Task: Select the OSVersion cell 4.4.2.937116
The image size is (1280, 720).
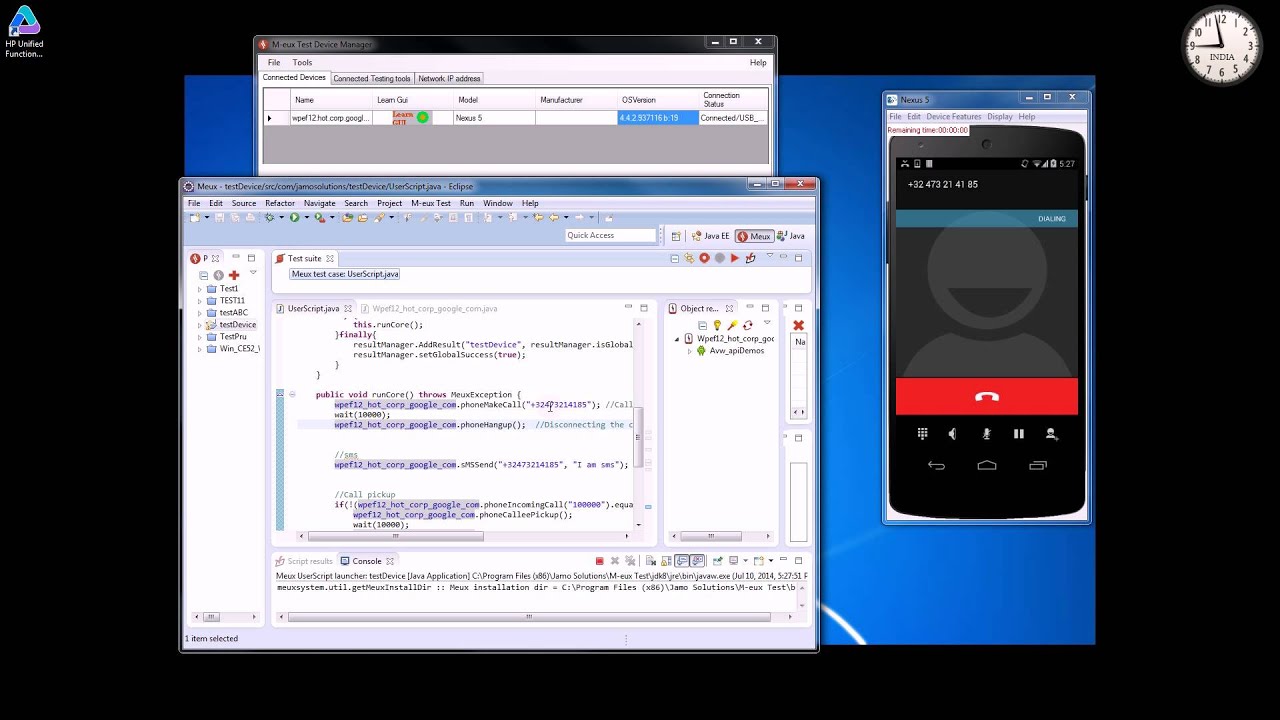Action: [658, 118]
